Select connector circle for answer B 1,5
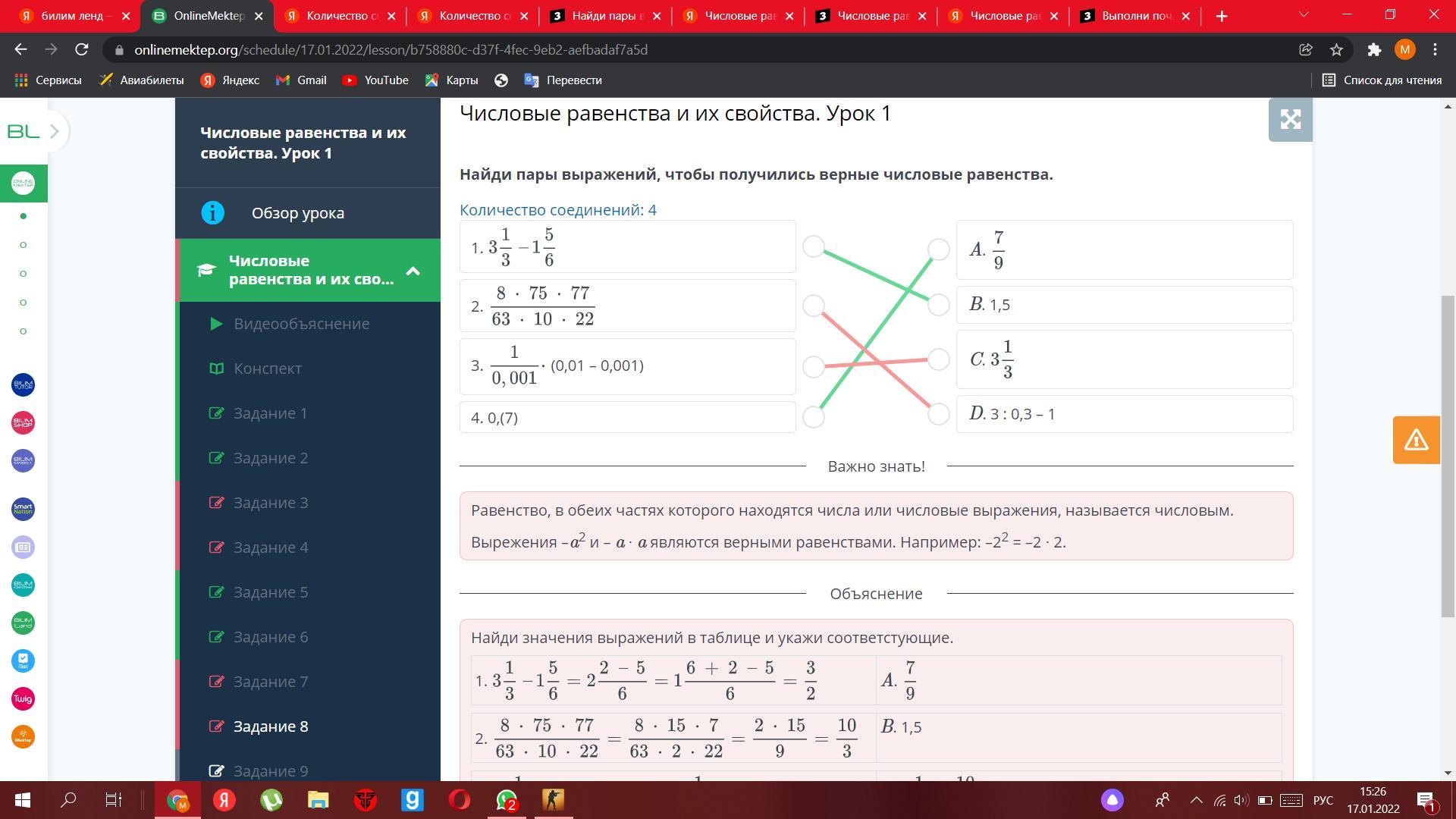The image size is (1456, 819). pyautogui.click(x=939, y=305)
